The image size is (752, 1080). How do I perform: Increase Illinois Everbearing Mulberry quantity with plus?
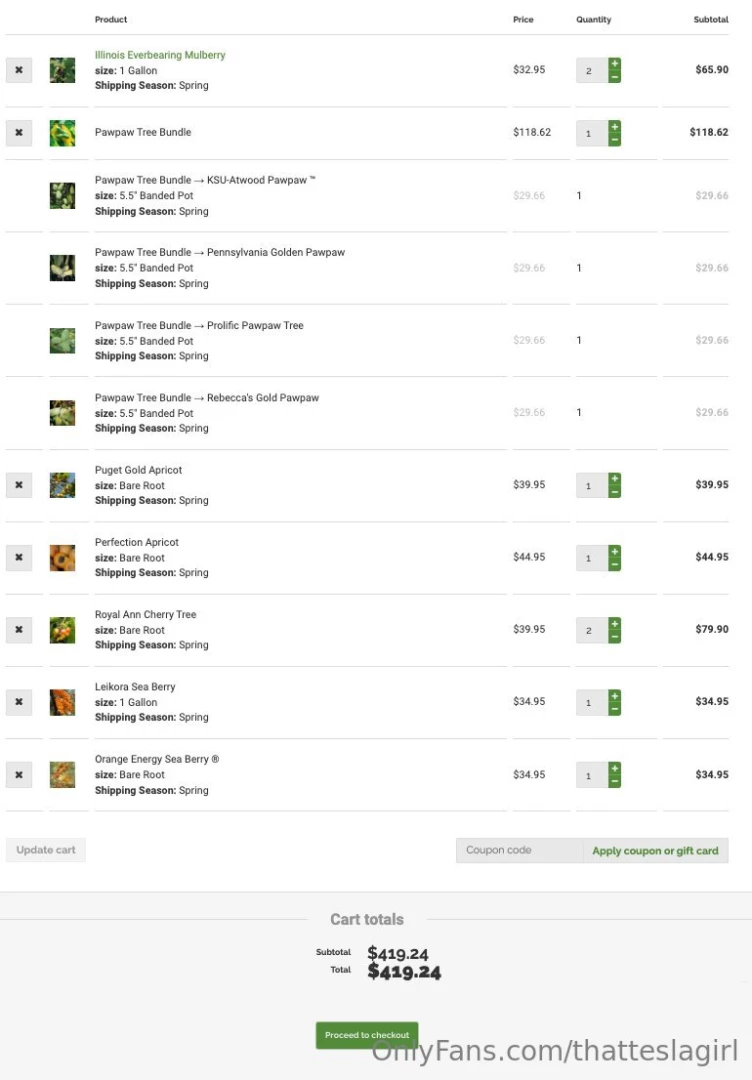615,64
